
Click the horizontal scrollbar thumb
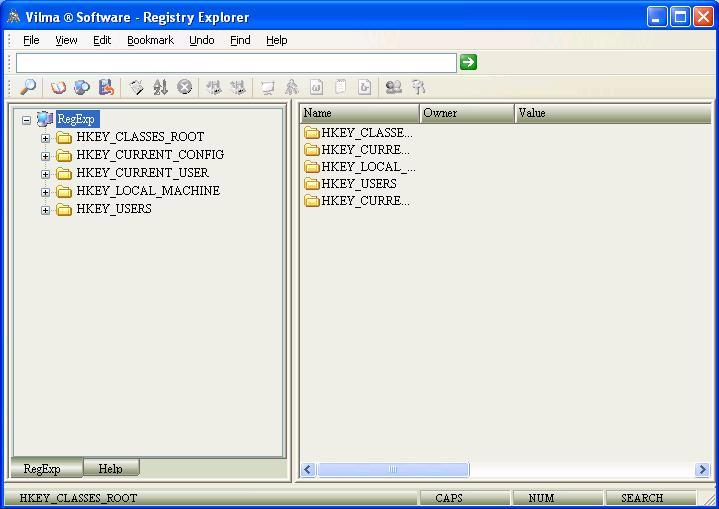393,470
